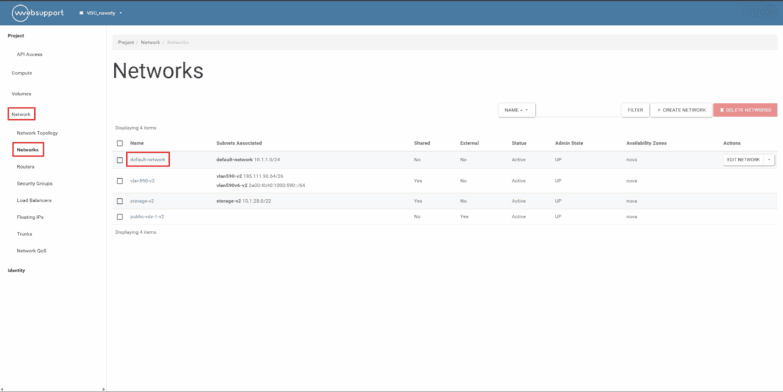Click the Name column header
Viewport: 783px width, 392px height.
[x=137, y=143]
